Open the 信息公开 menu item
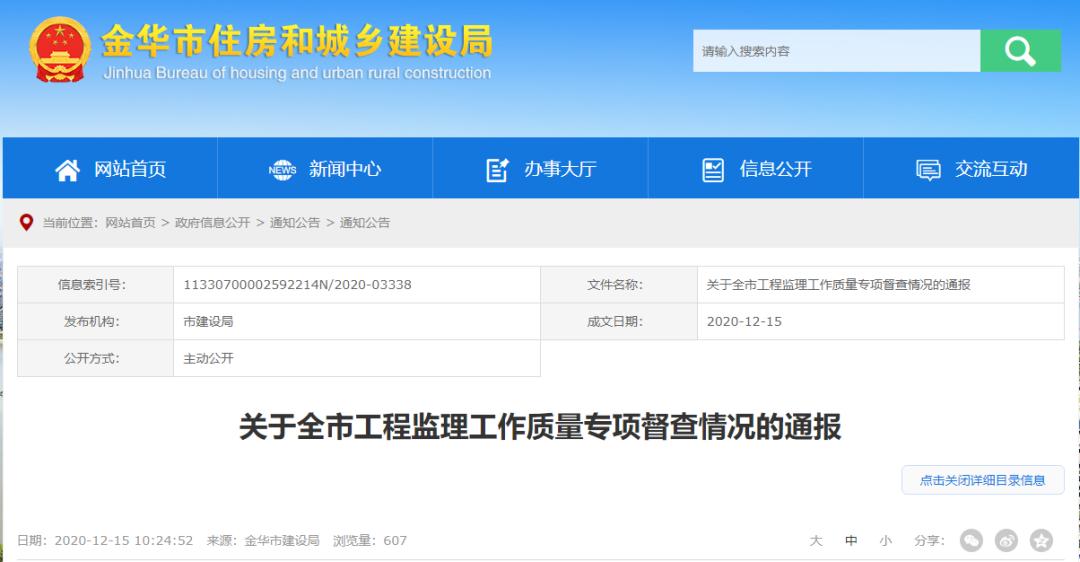Screen dimensions: 1080x562 (x=775, y=169)
